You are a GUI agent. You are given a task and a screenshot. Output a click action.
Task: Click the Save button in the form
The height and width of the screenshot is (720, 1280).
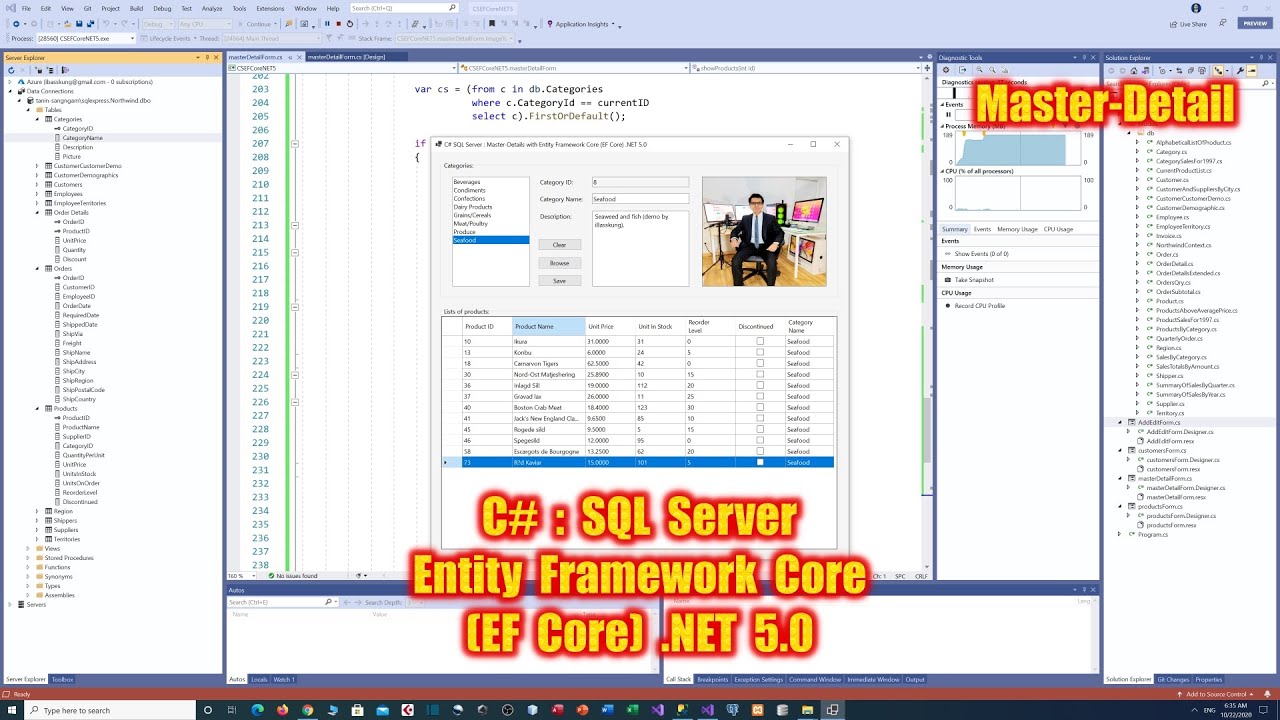(x=559, y=281)
